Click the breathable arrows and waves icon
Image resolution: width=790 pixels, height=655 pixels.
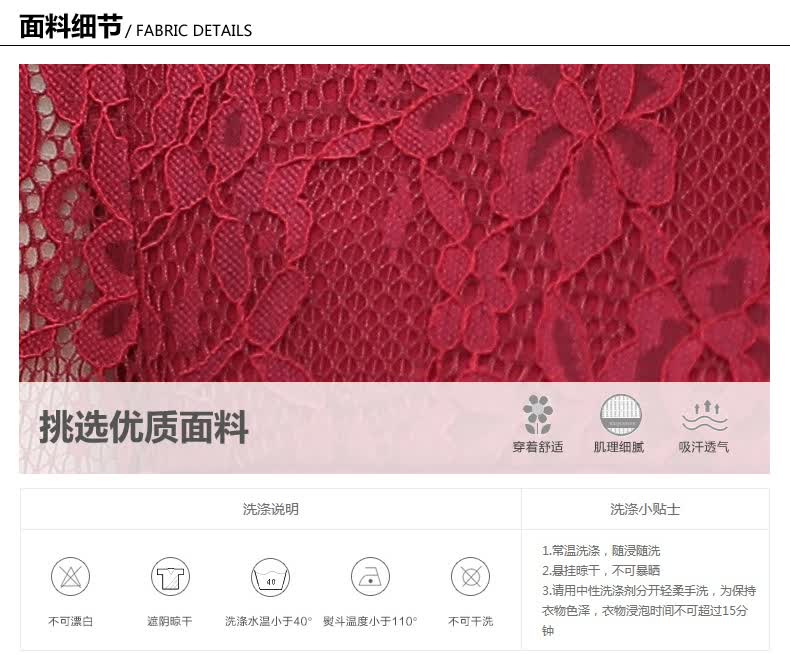[x=704, y=416]
